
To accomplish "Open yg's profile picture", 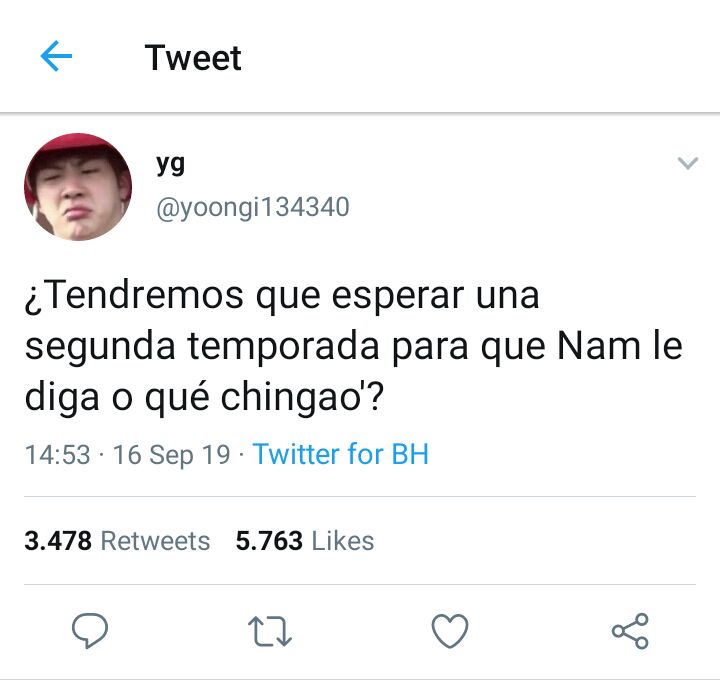I will (78, 187).
